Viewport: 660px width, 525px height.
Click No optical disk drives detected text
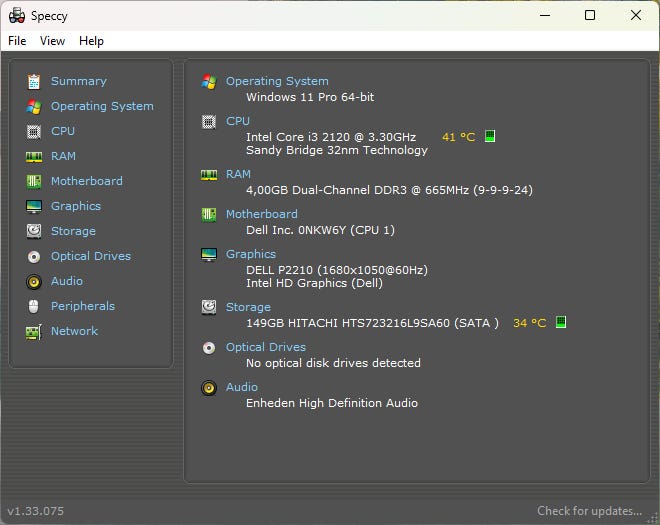coord(333,363)
